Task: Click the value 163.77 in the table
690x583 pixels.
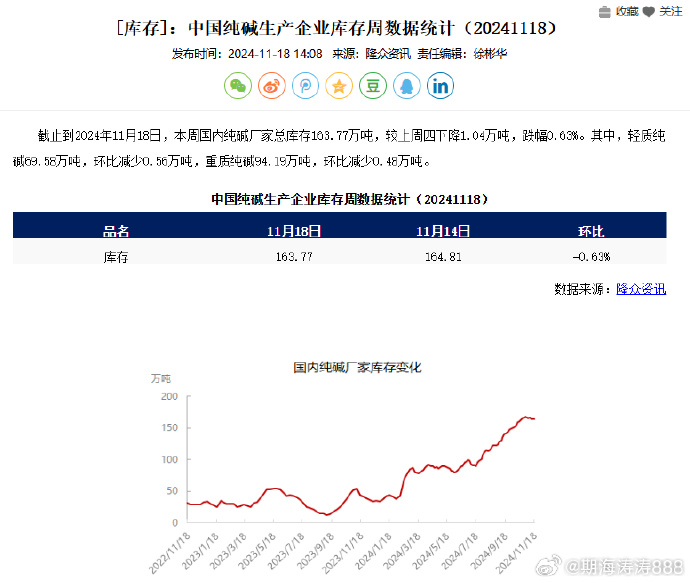Action: [294, 257]
